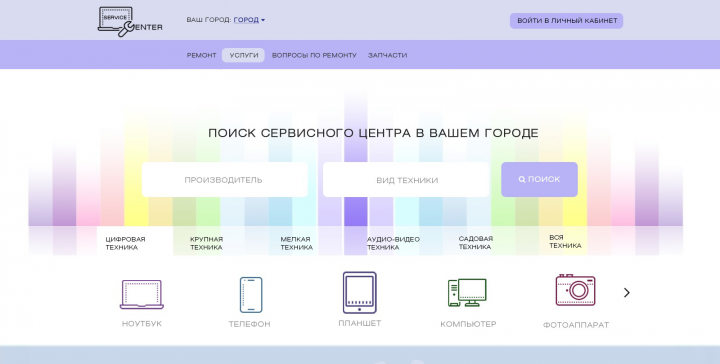Switch to Садовая техника tab

[475, 243]
